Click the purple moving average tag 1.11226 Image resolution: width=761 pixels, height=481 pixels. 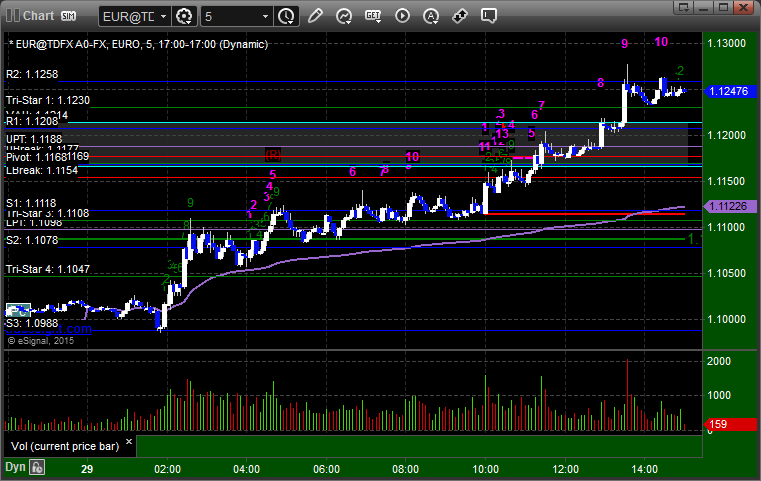(x=729, y=206)
